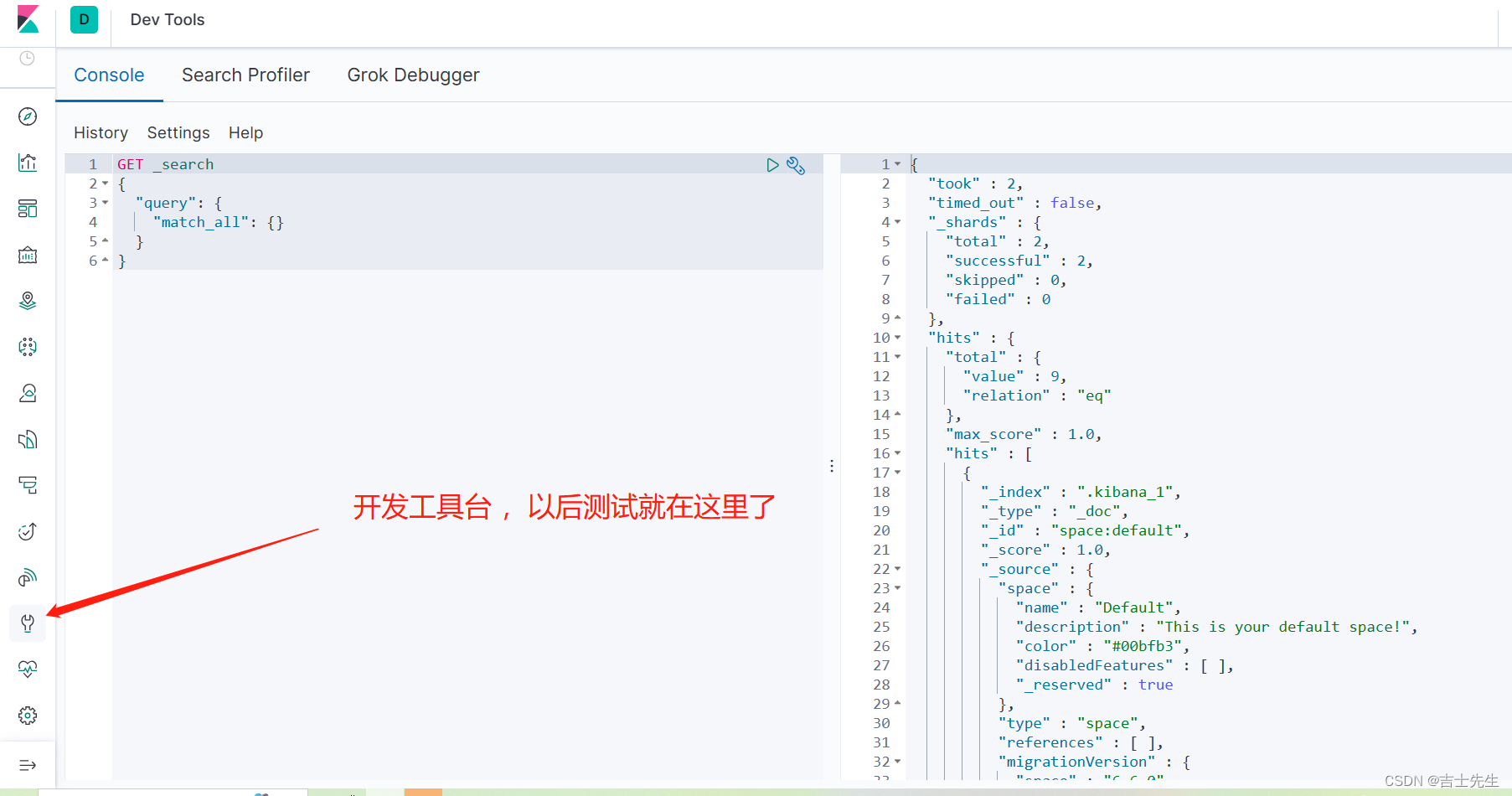The width and height of the screenshot is (1512, 796).
Task: Open Dev Tools wrench icon in sidebar
Action: (28, 623)
